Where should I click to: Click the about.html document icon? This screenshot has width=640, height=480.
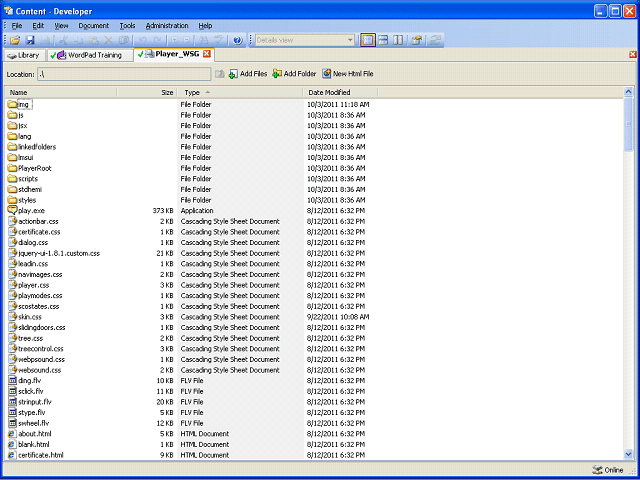pos(13,433)
